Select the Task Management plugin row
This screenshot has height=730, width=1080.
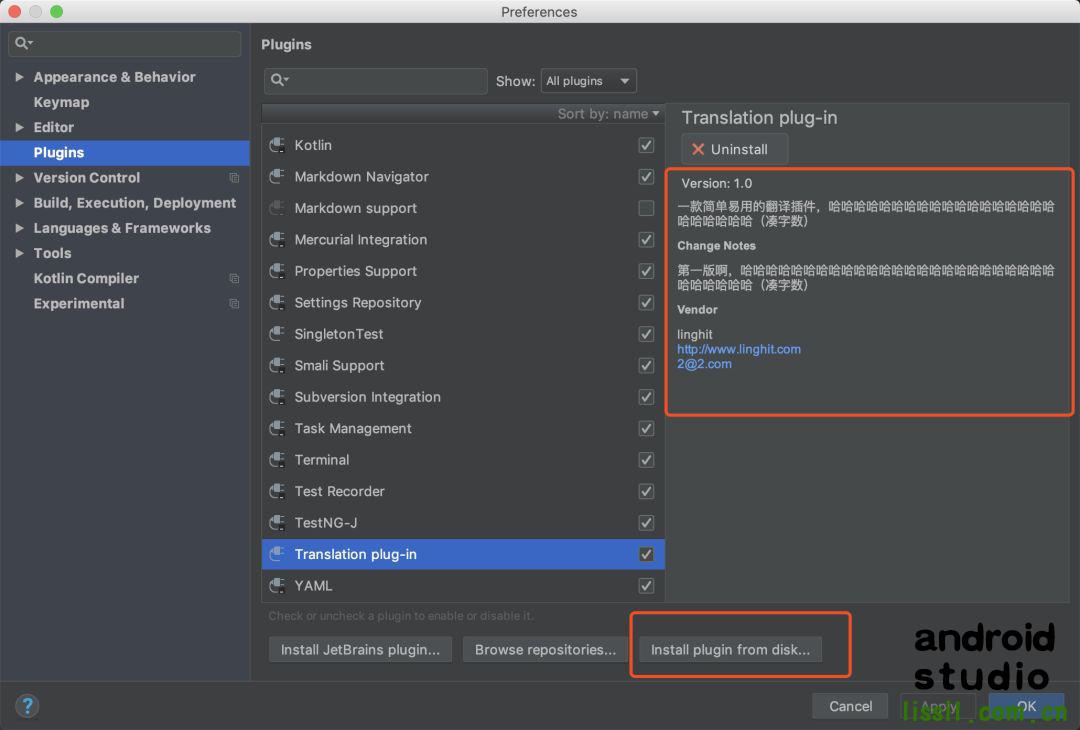pyautogui.click(x=463, y=428)
